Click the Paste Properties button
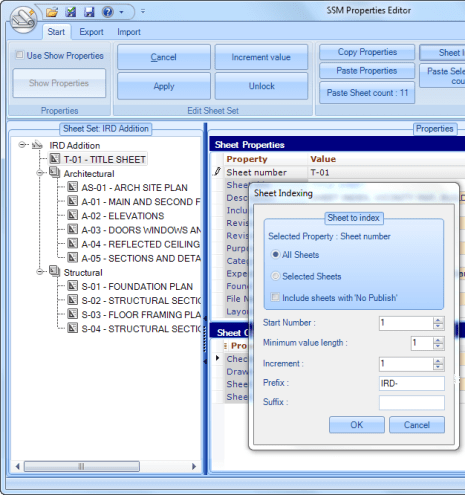 click(x=367, y=71)
